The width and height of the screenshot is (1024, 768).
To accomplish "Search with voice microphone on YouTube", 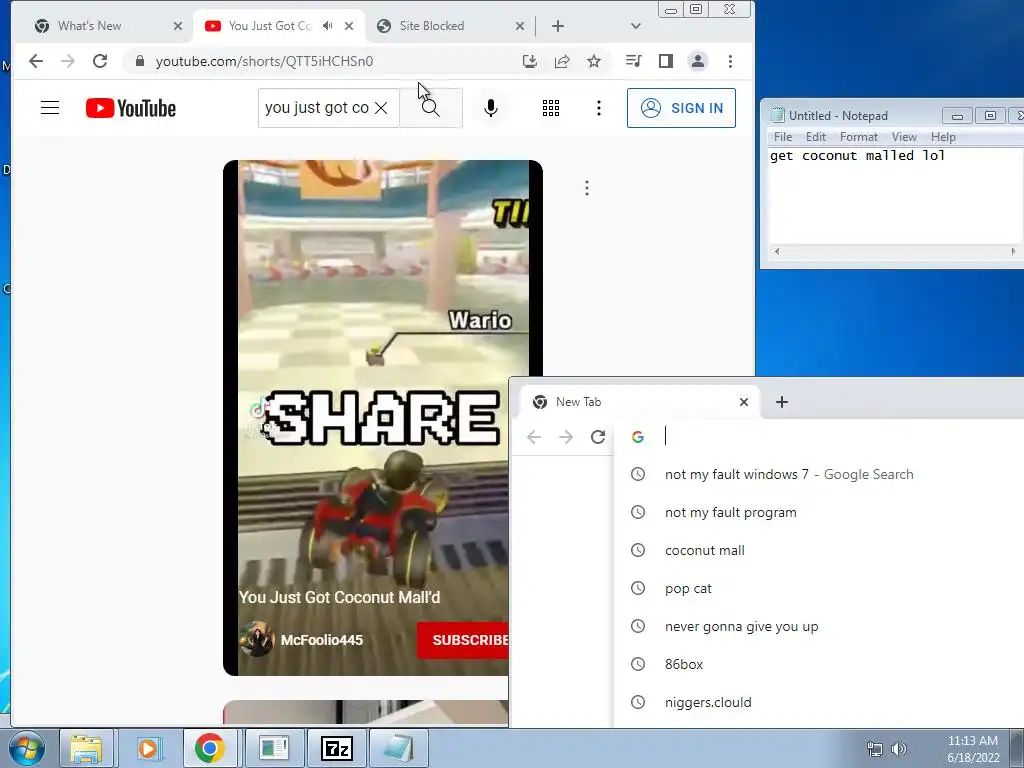I will click(x=491, y=108).
